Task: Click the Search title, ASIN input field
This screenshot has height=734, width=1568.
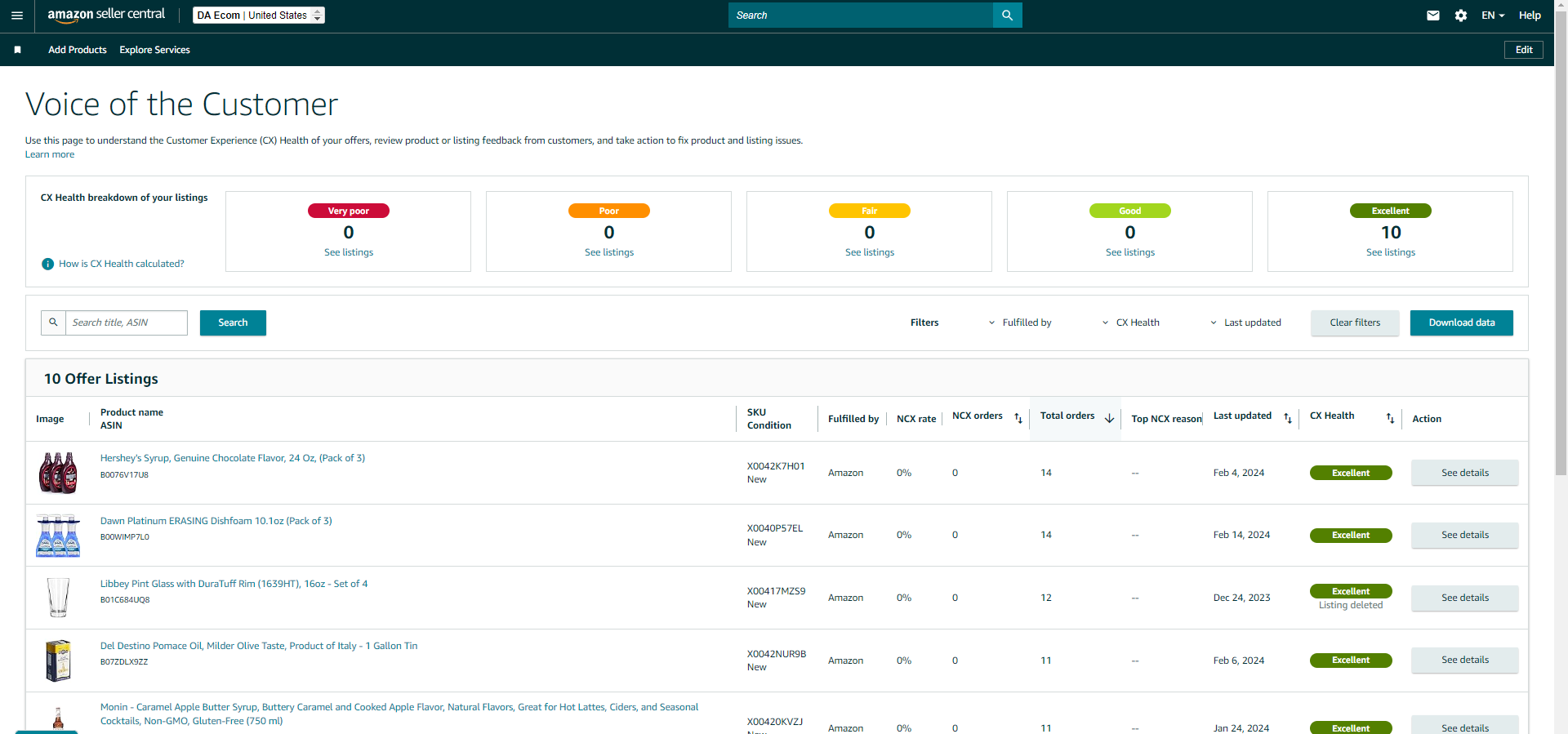Action: point(127,323)
